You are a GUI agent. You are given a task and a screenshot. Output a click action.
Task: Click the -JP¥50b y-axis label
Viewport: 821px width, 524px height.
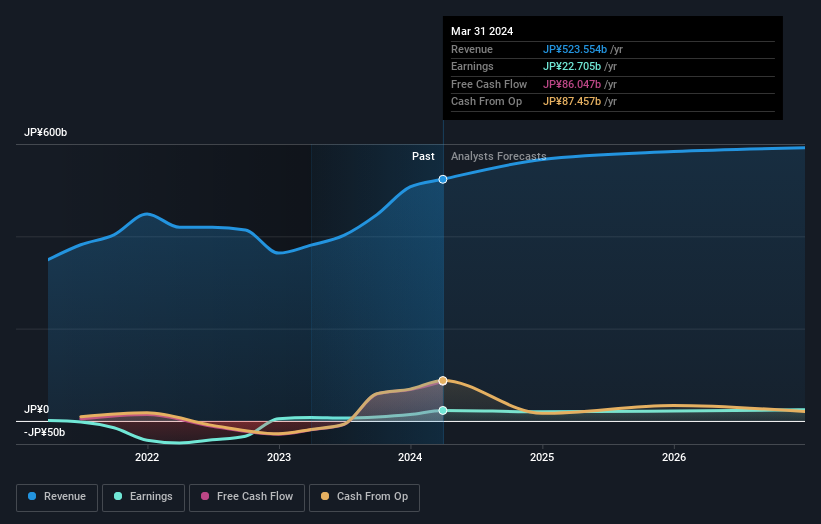(x=45, y=432)
